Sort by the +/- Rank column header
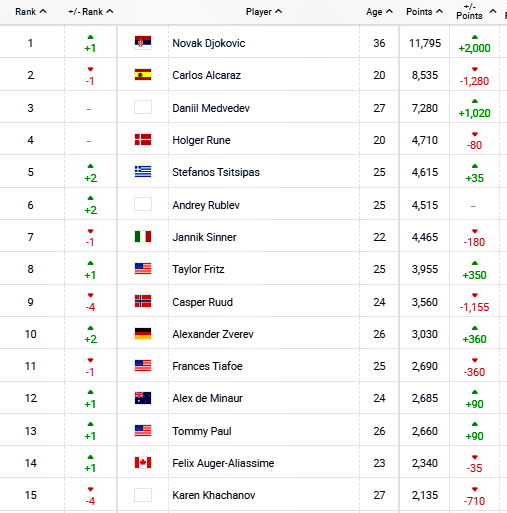The image size is (507, 513). point(91,12)
